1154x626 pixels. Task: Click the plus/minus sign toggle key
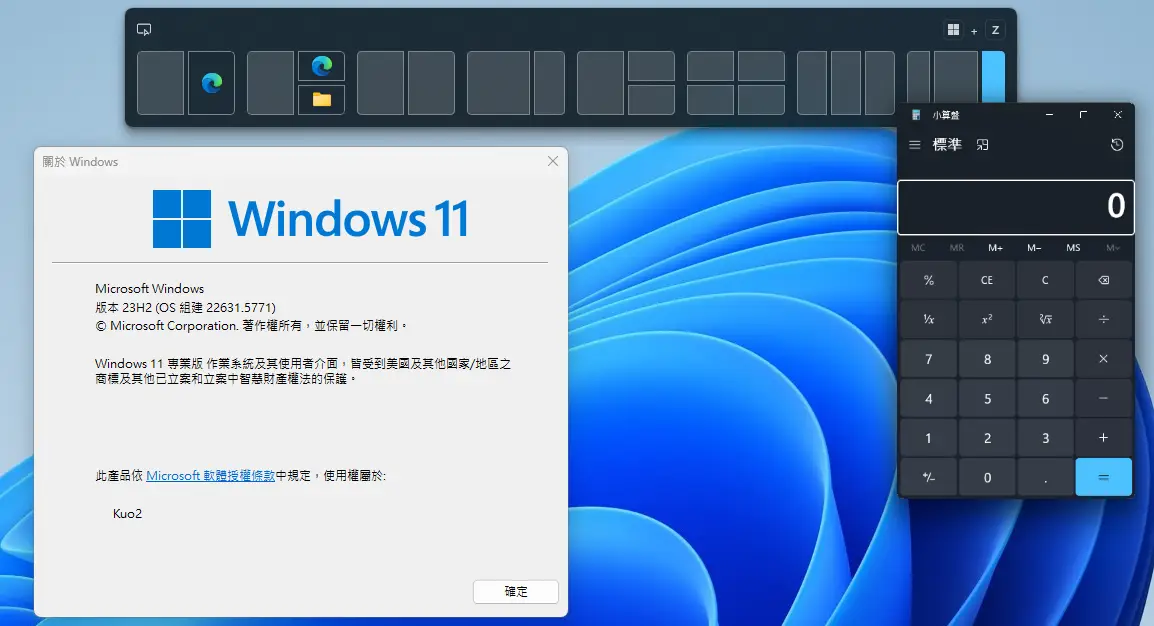point(929,477)
